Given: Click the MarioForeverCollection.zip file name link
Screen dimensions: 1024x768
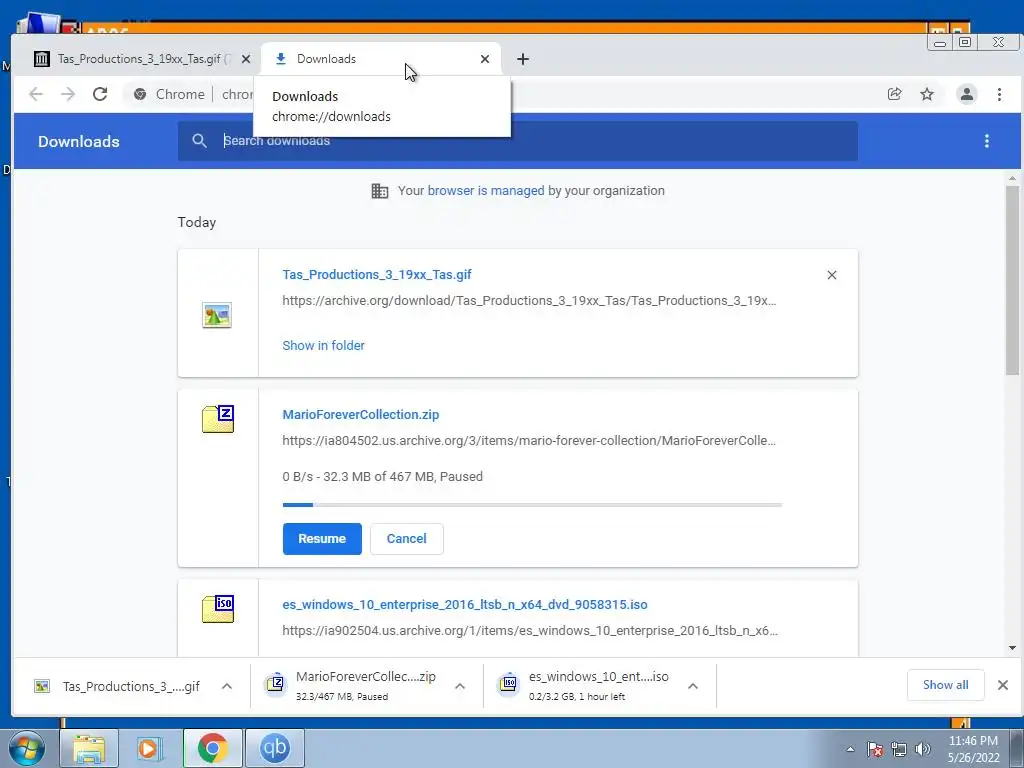Looking at the screenshot, I should pos(360,415).
